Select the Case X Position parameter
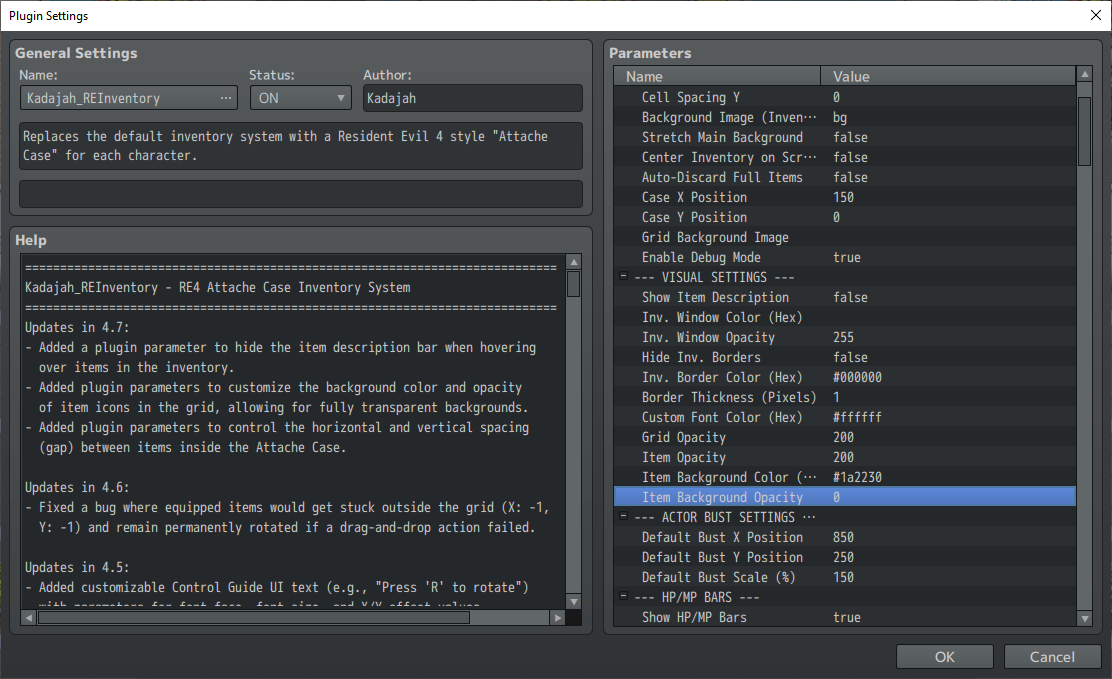 845,197
